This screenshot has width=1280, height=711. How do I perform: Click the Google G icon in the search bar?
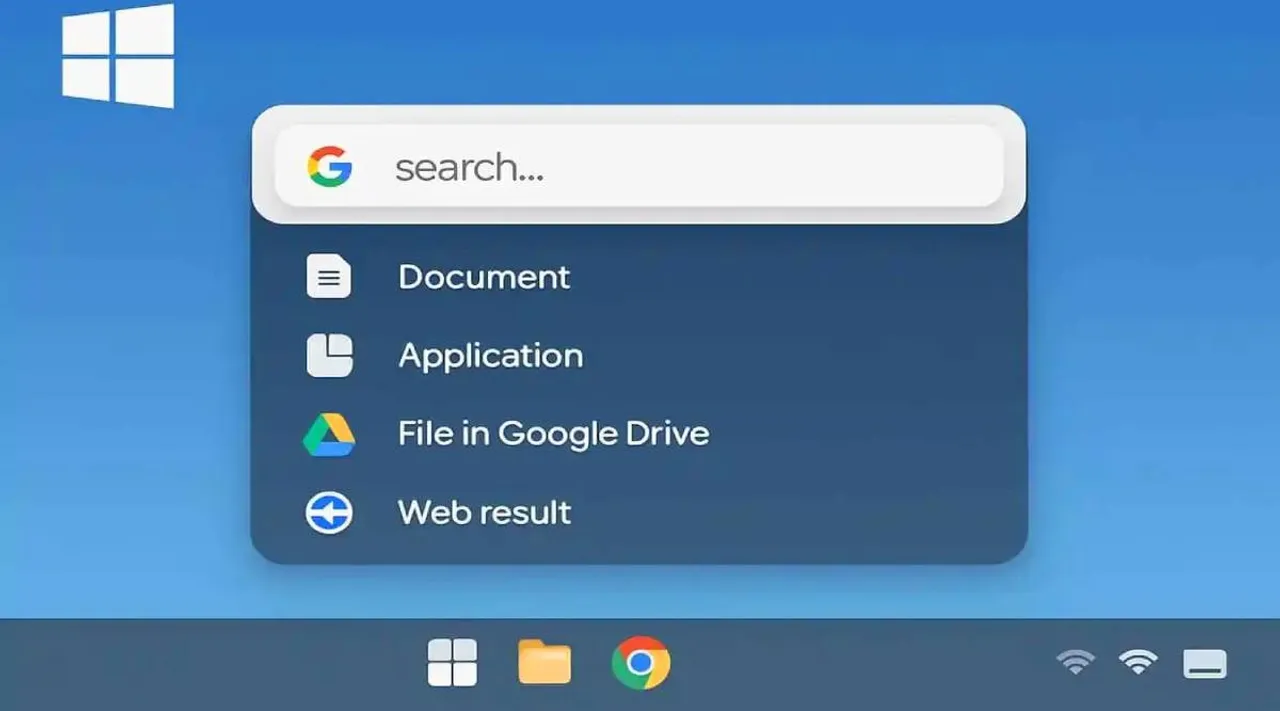tap(328, 166)
